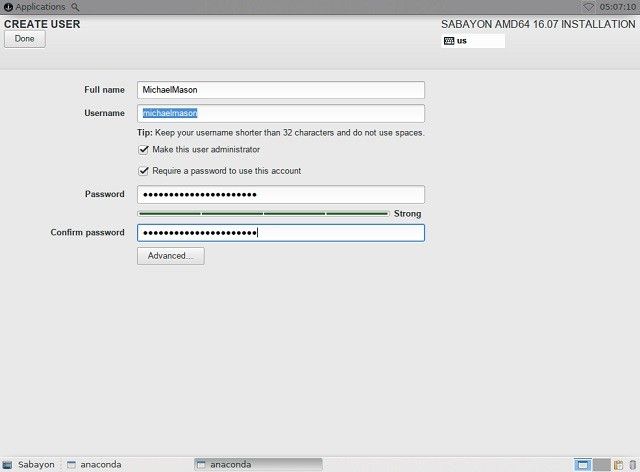640x472 pixels.
Task: Click the Password field
Action: pos(281,194)
